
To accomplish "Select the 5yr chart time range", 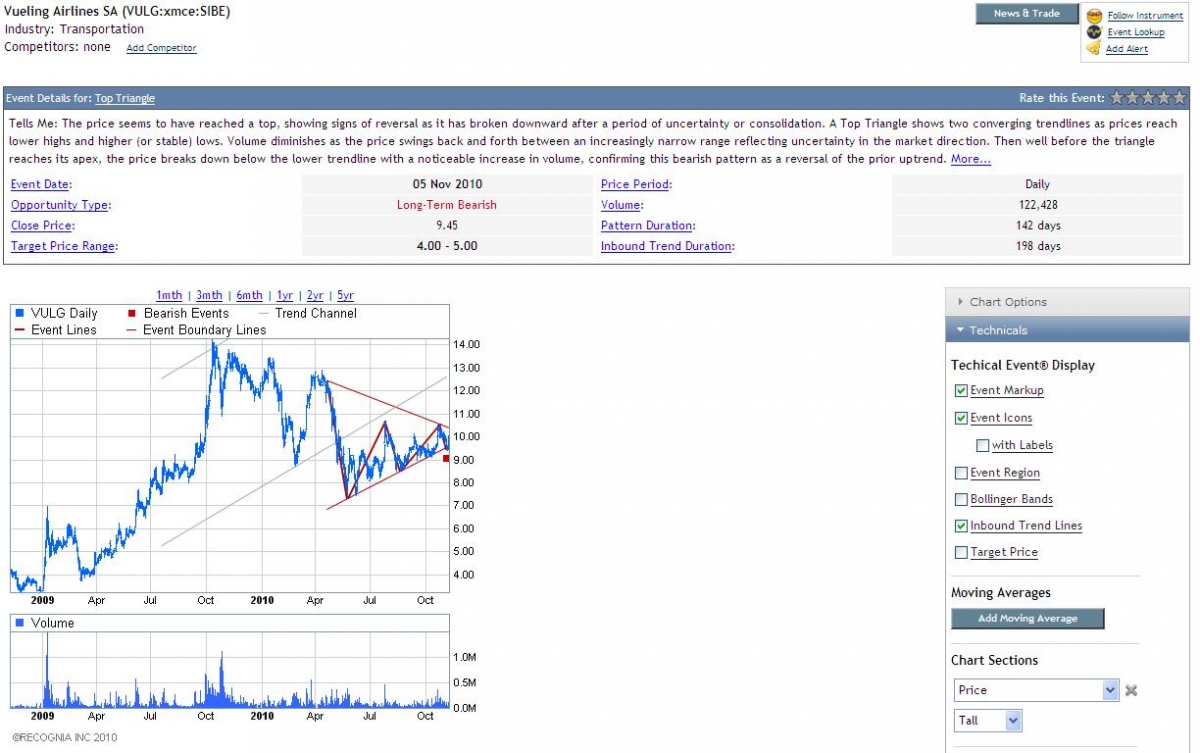I will coord(345,295).
